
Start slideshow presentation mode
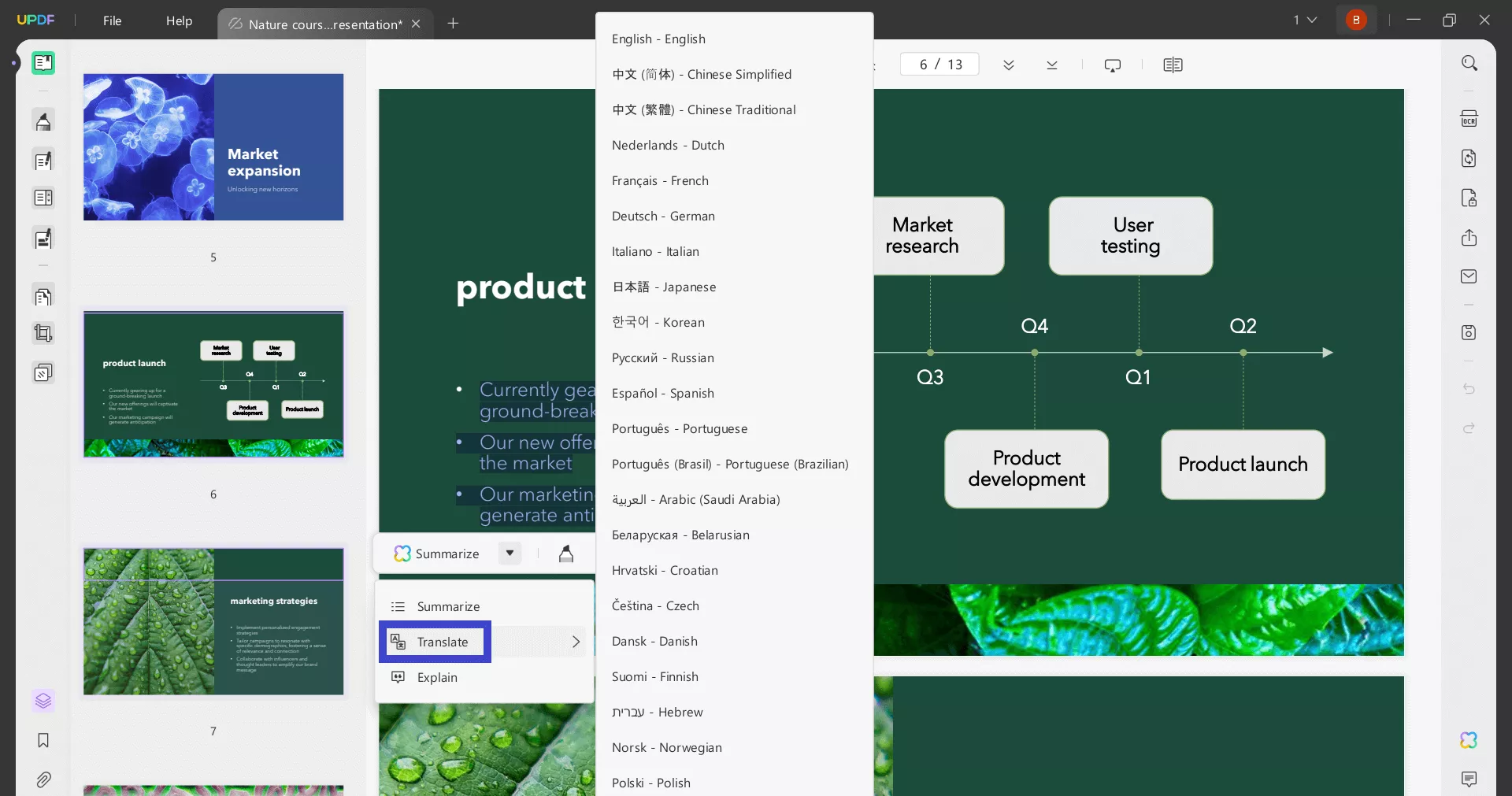click(1112, 65)
